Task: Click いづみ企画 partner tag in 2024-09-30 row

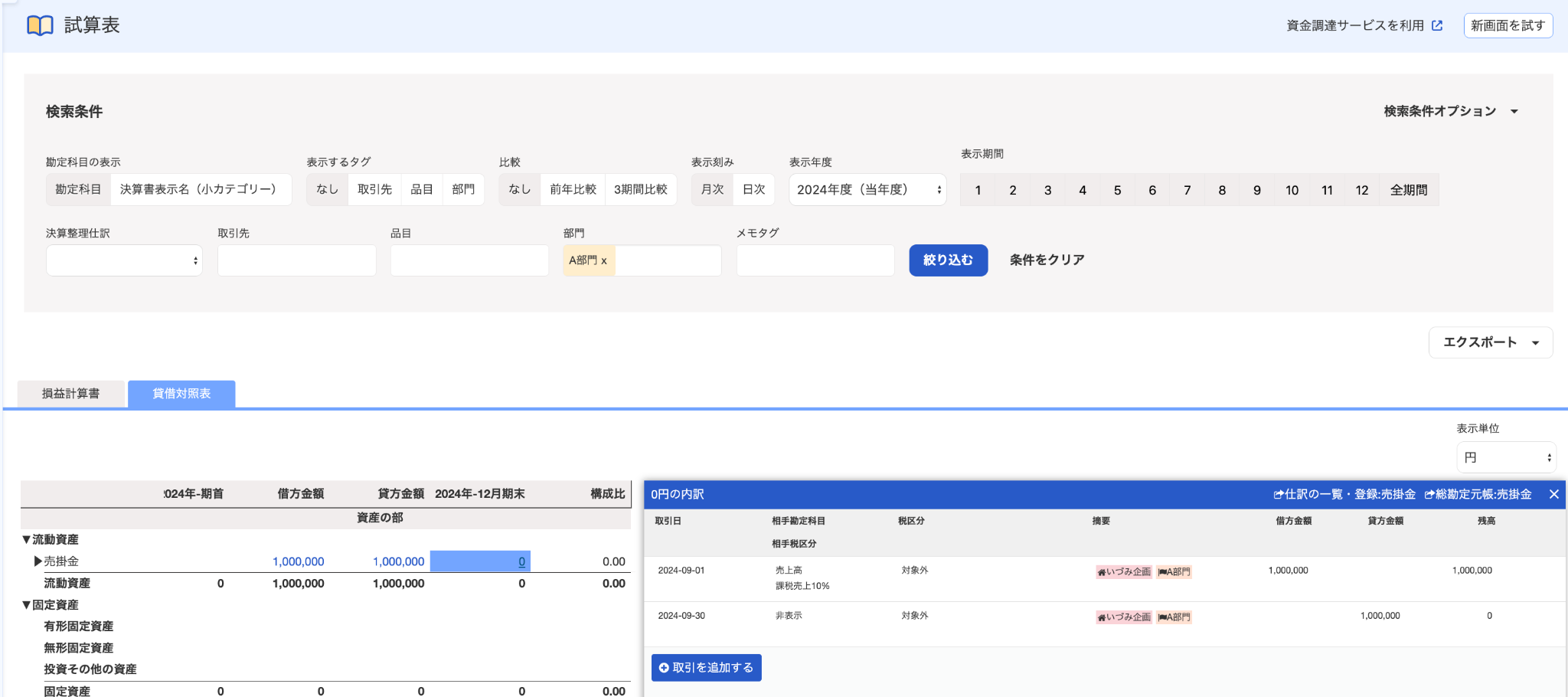Action: tap(1124, 617)
